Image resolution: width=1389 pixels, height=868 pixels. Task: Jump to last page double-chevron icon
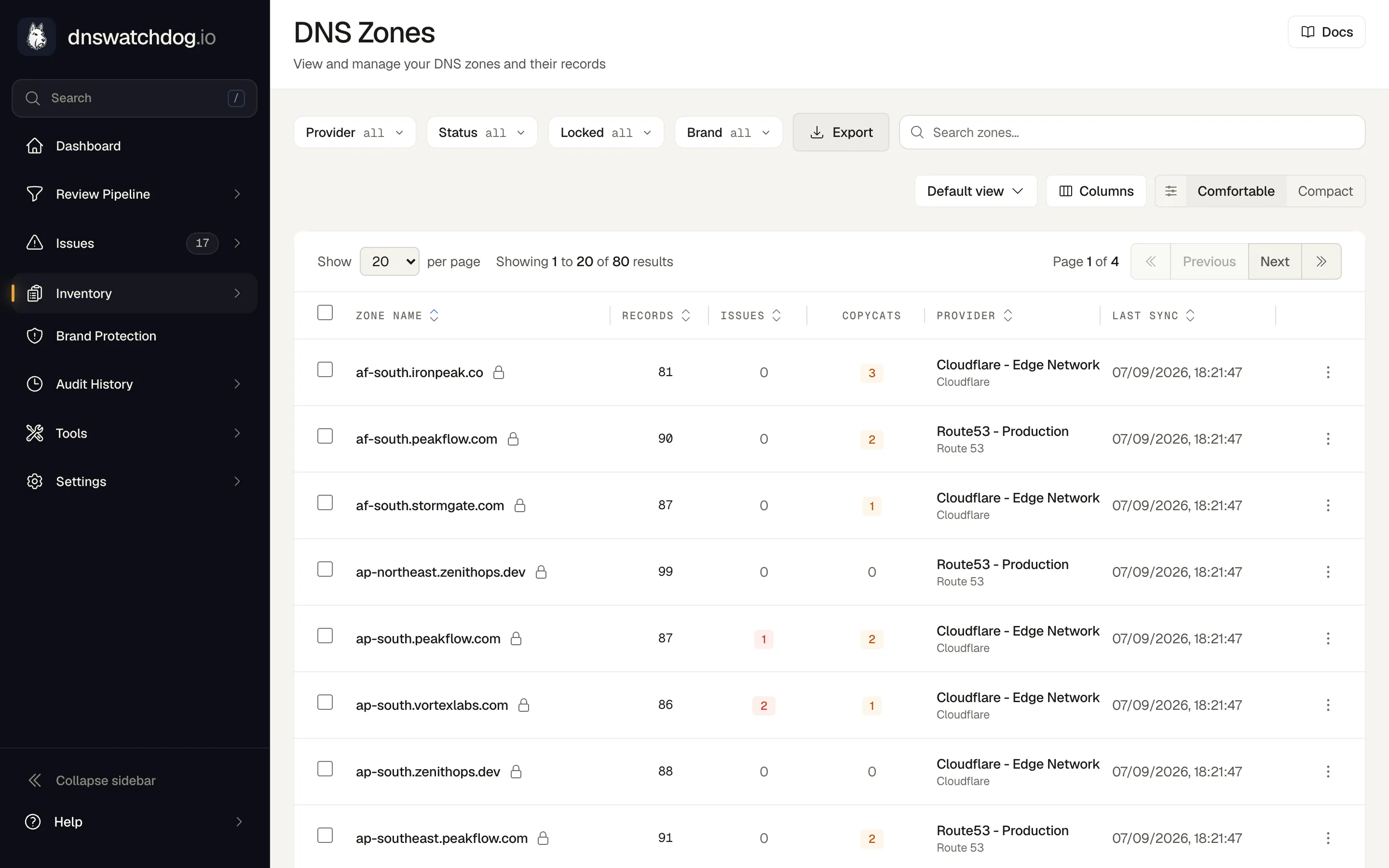(x=1321, y=262)
